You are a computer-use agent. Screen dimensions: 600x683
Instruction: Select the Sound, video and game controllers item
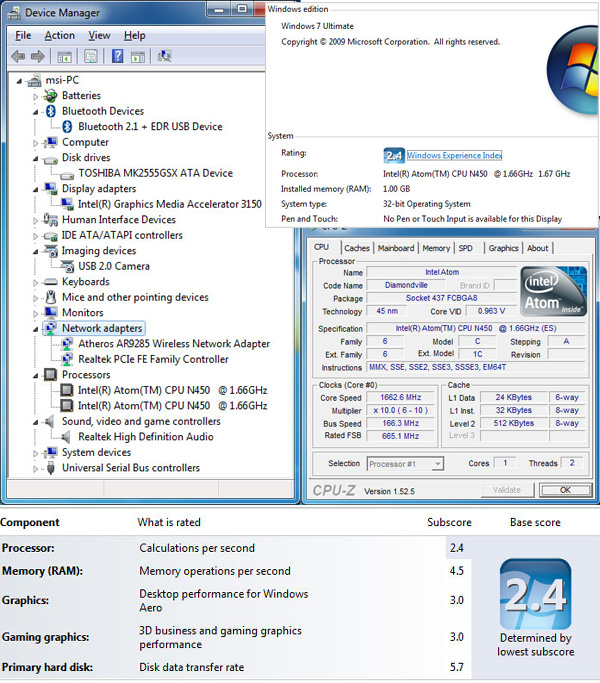click(141, 421)
